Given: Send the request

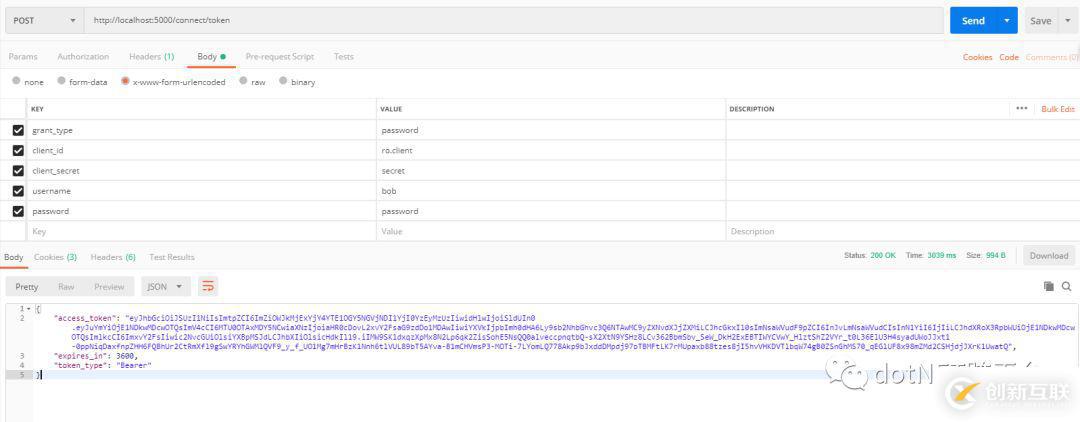Looking at the screenshot, I should tap(973, 21).
